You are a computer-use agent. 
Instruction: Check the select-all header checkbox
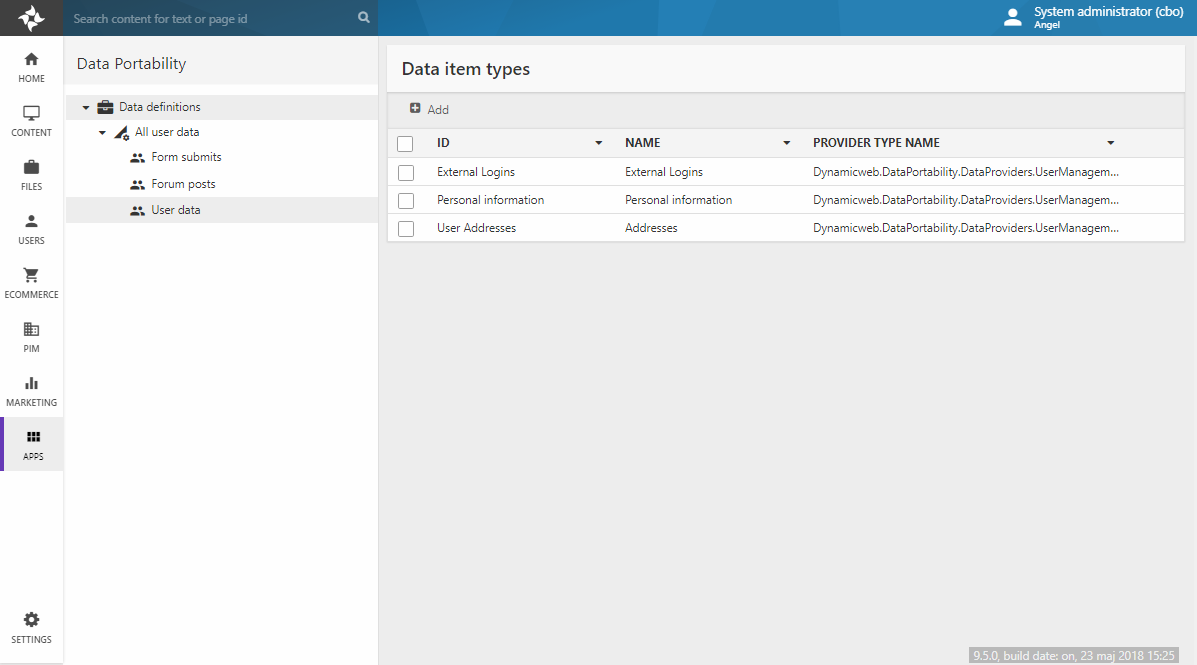click(x=405, y=144)
